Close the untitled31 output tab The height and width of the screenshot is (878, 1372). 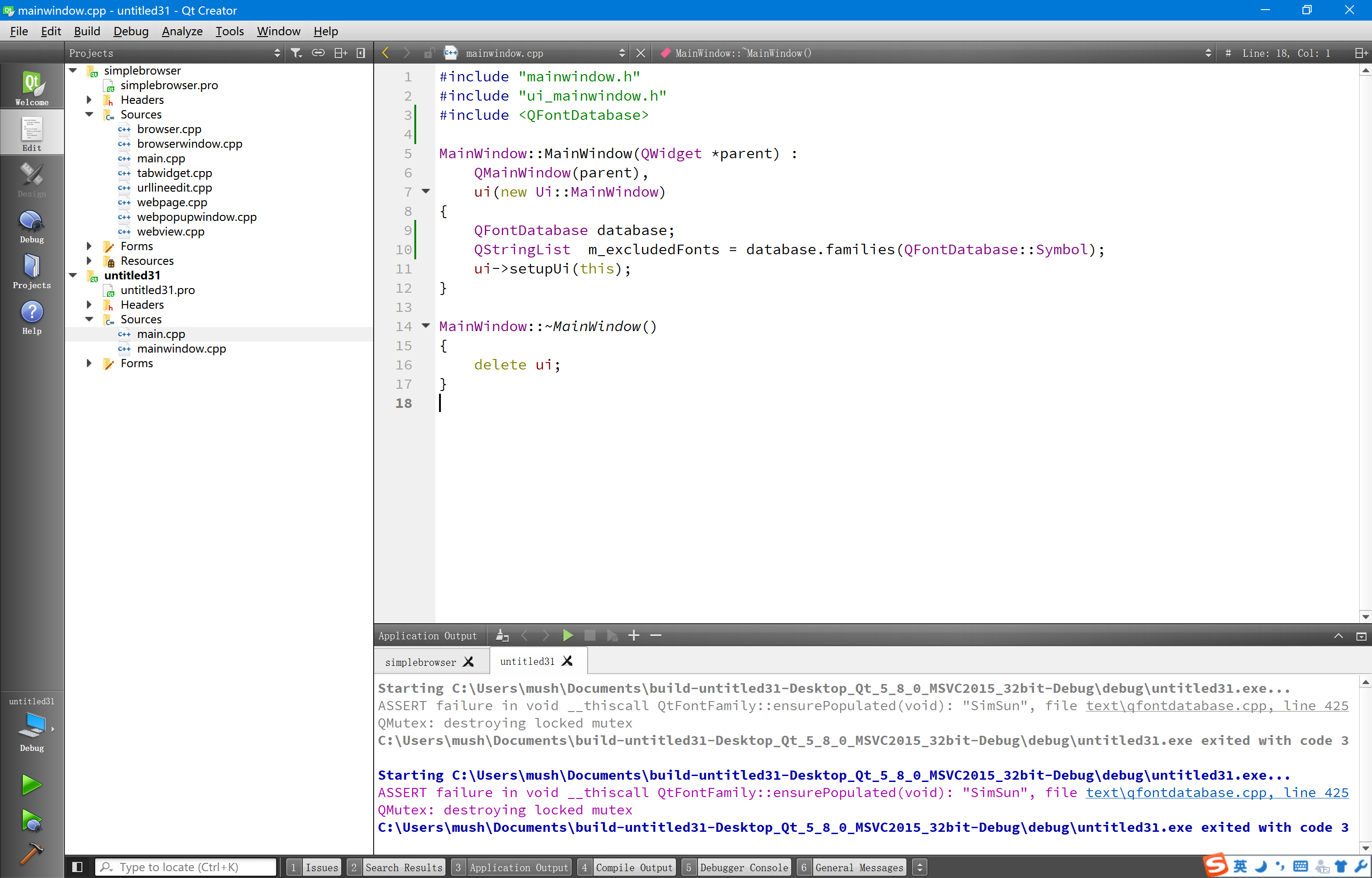click(567, 661)
